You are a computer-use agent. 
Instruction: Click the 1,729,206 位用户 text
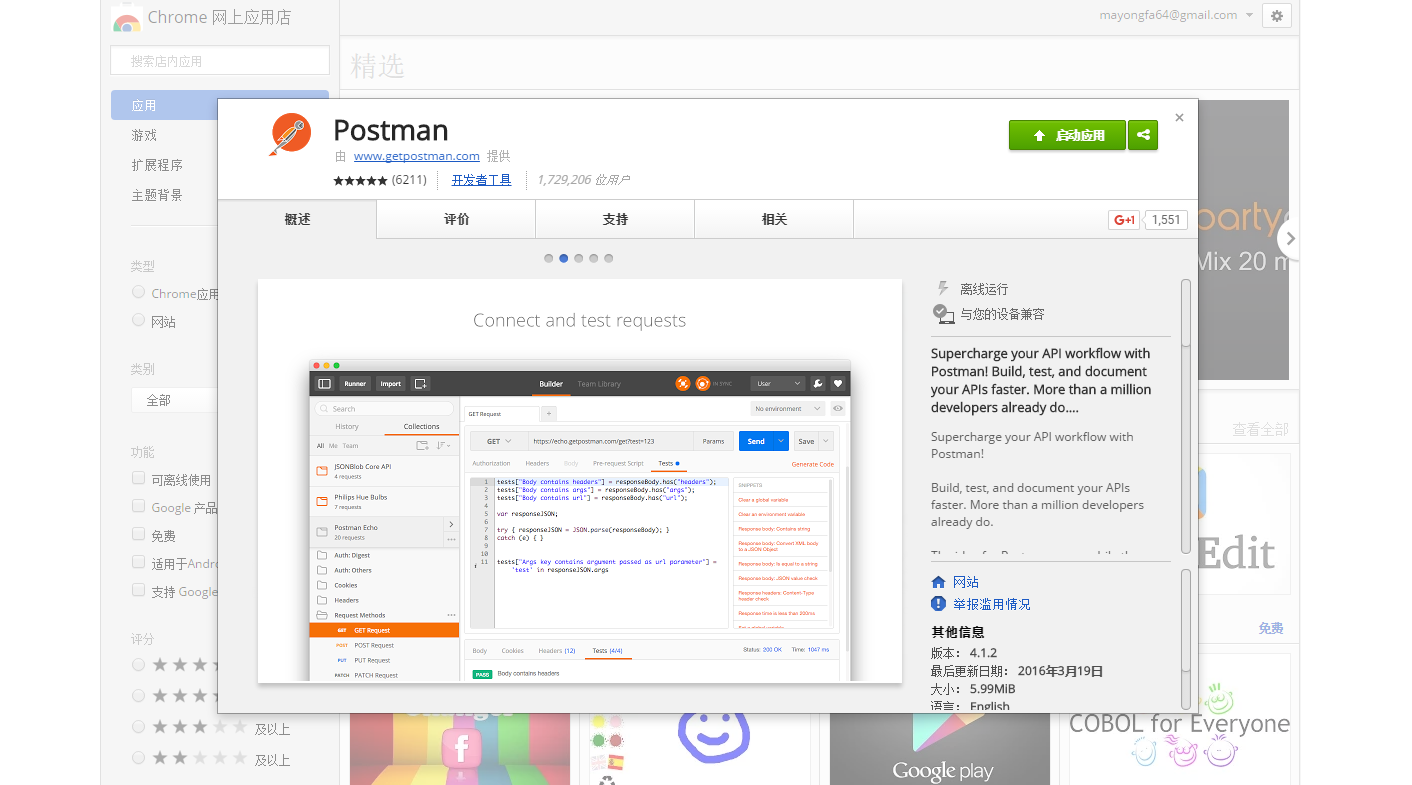[583, 180]
